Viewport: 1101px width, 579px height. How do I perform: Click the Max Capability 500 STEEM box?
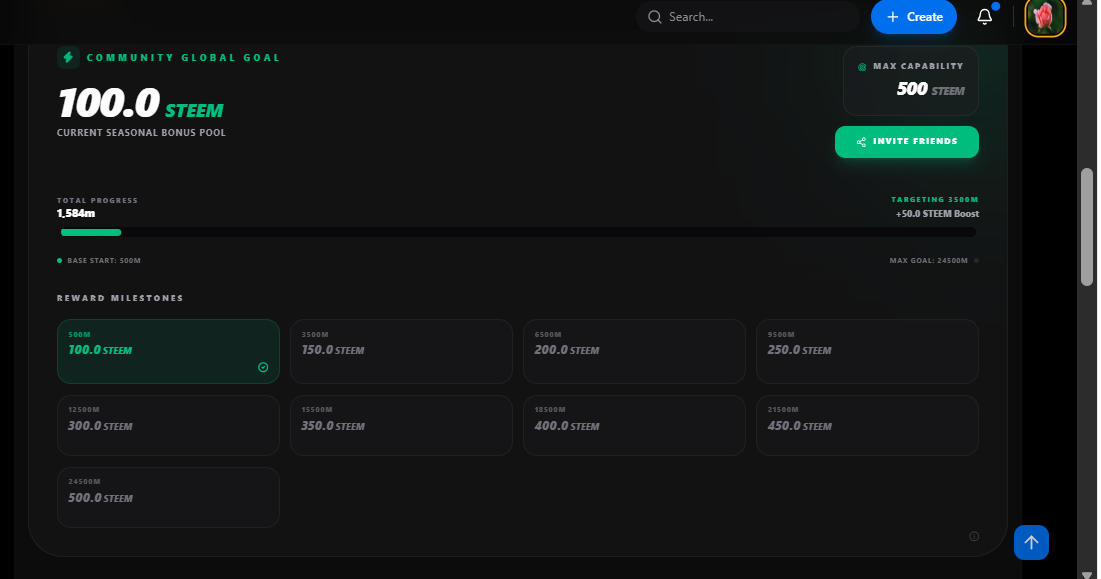click(x=911, y=81)
